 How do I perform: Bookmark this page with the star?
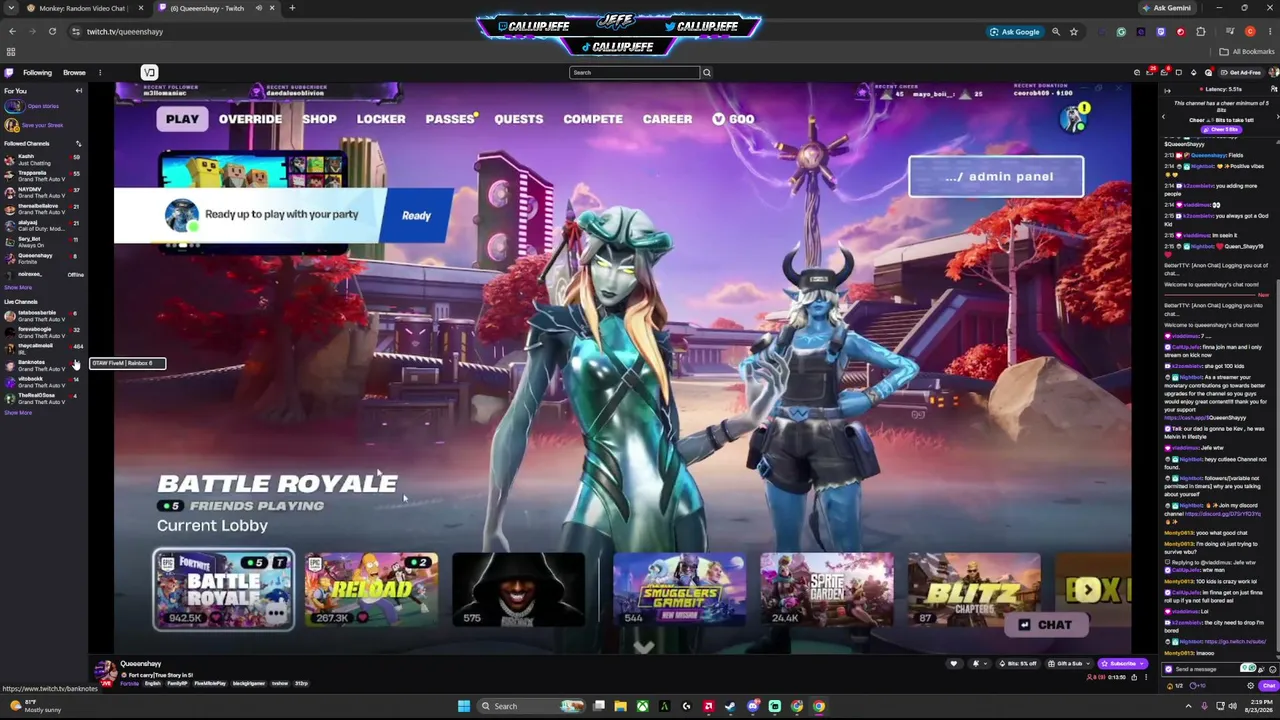click(1074, 32)
